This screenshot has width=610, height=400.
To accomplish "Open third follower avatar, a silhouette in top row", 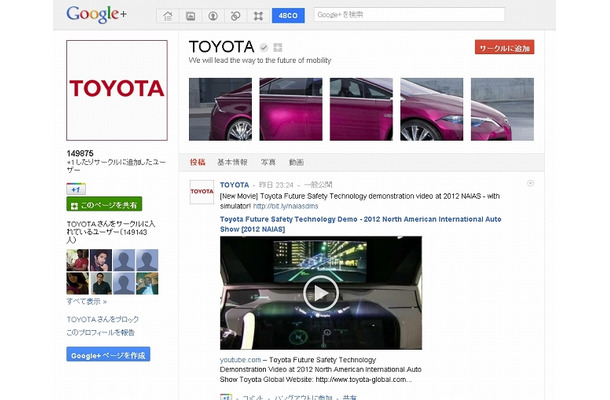I will point(124,260).
